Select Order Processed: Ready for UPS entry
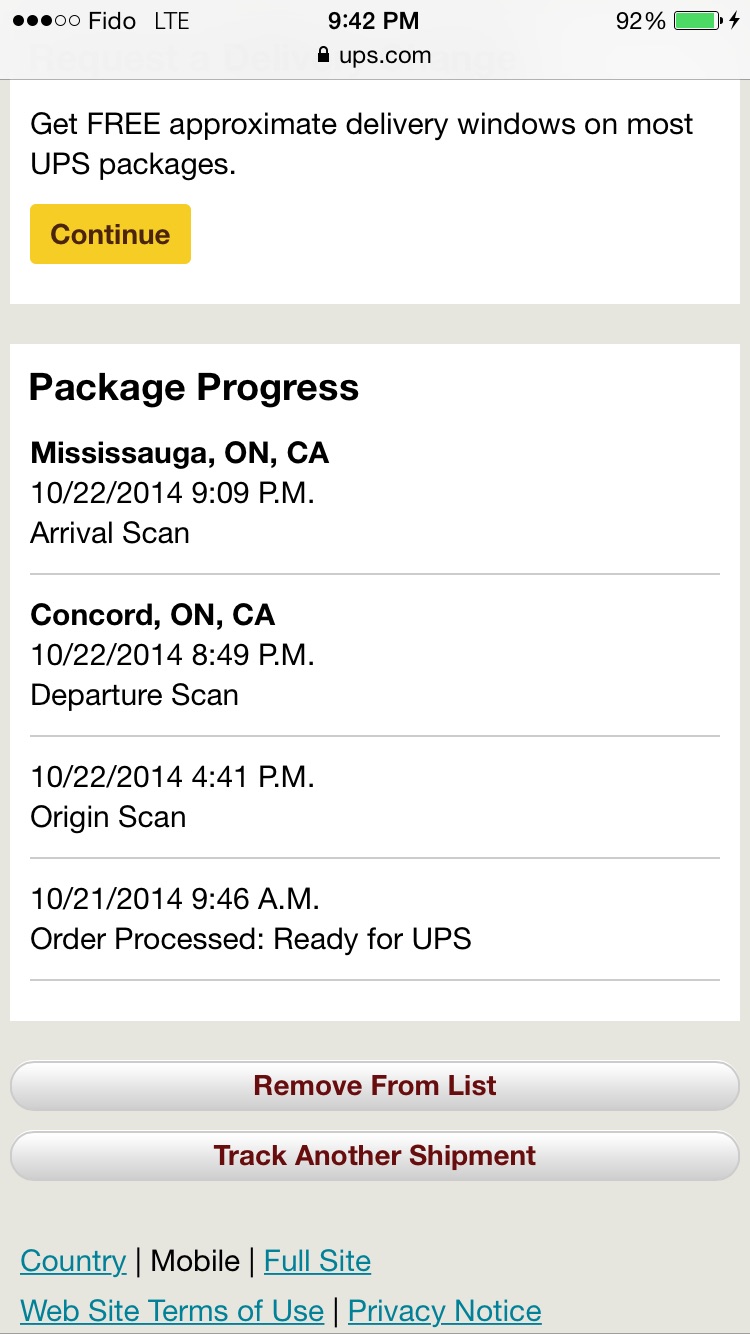 click(x=375, y=919)
